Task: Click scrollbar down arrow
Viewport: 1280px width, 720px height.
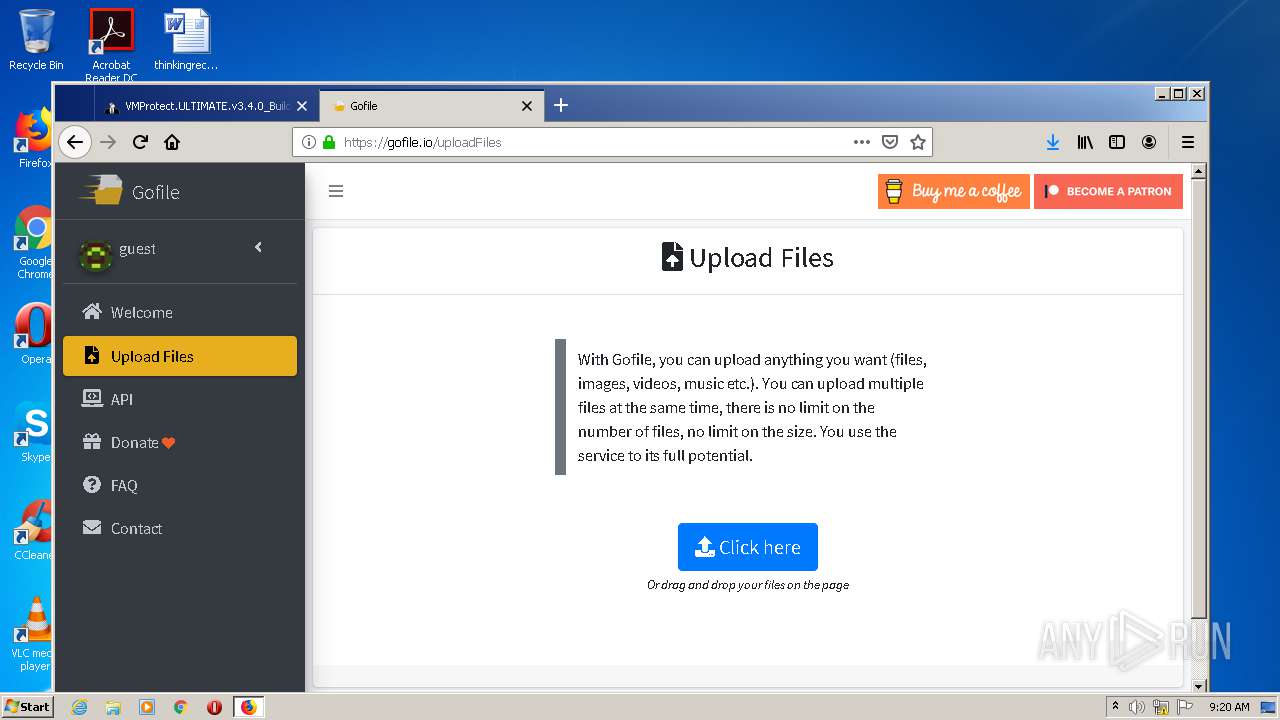Action: point(1199,686)
